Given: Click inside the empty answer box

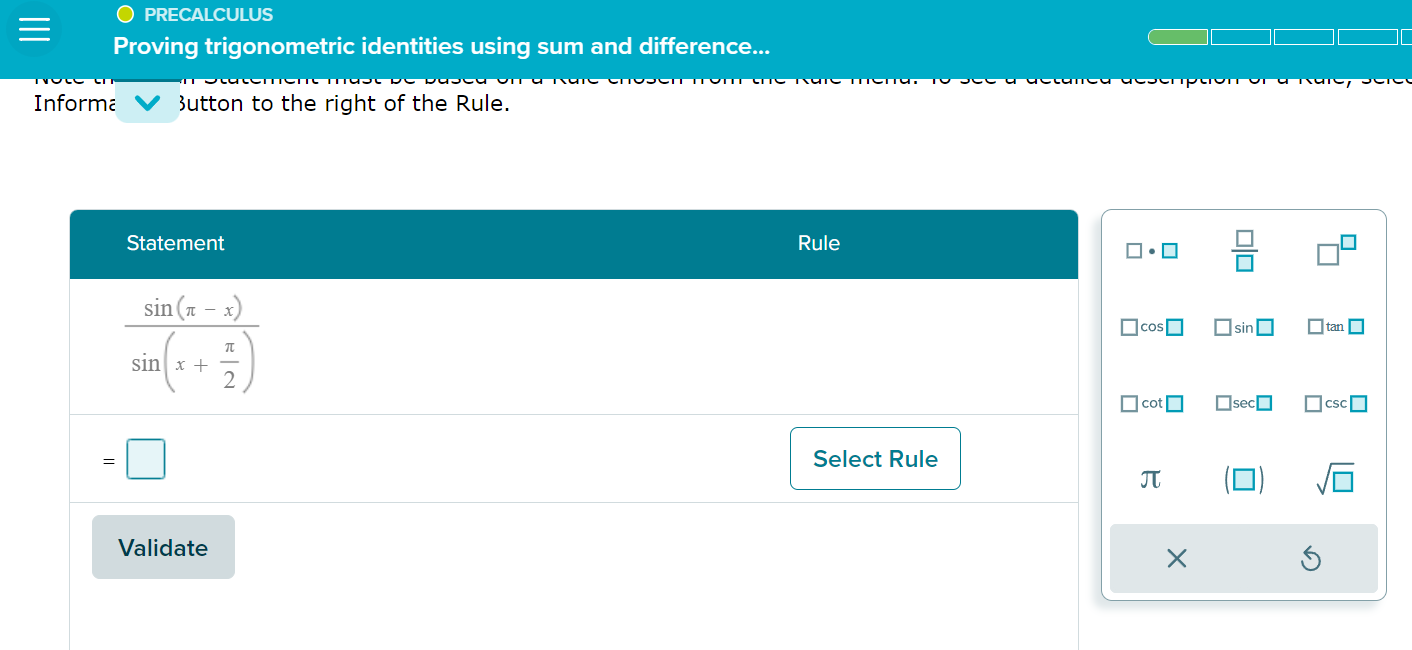Looking at the screenshot, I should pos(146,458).
